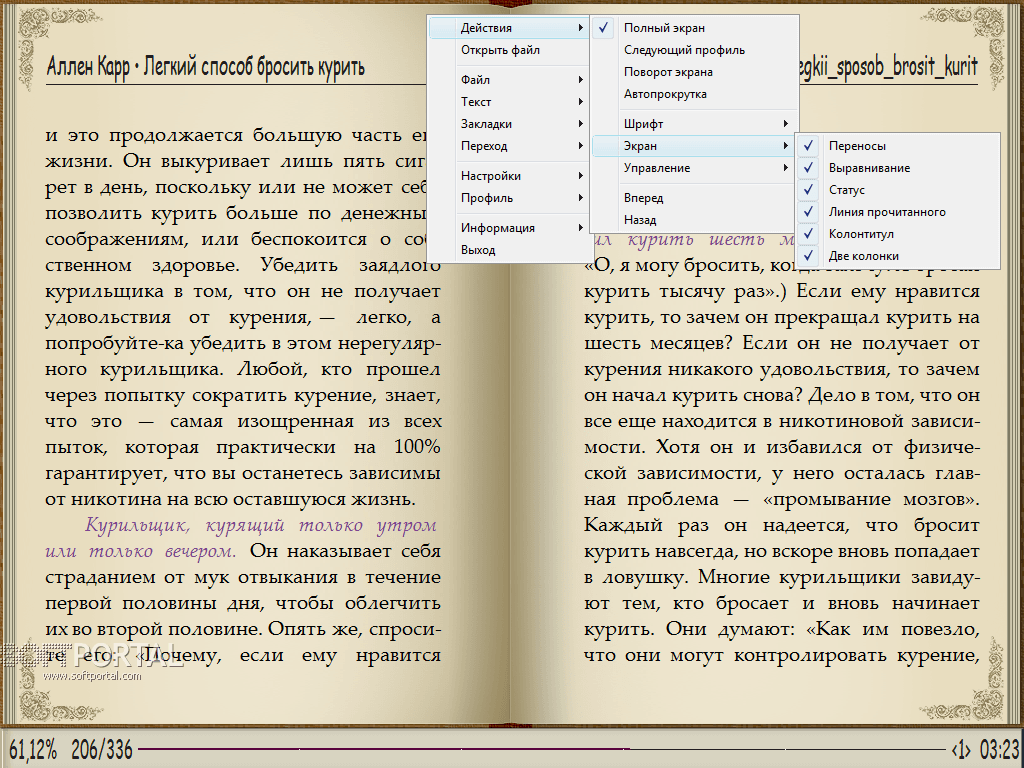Toggle the Переносы checkmark option
The height and width of the screenshot is (768, 1024).
(897, 146)
